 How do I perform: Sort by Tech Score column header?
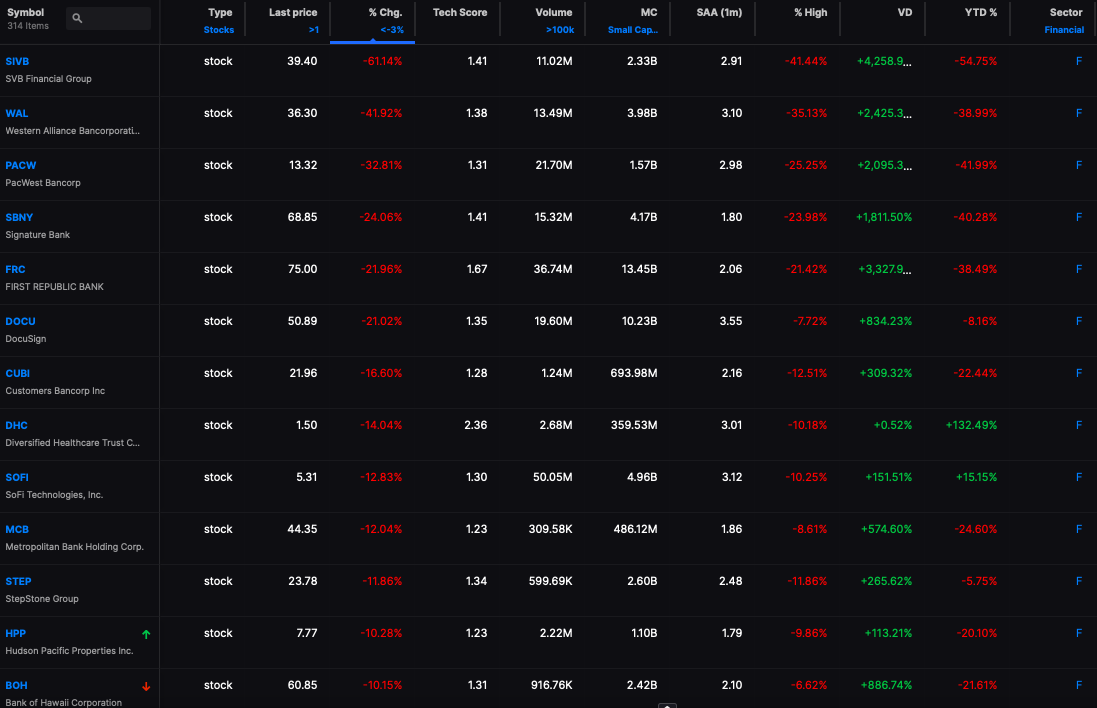pos(460,13)
